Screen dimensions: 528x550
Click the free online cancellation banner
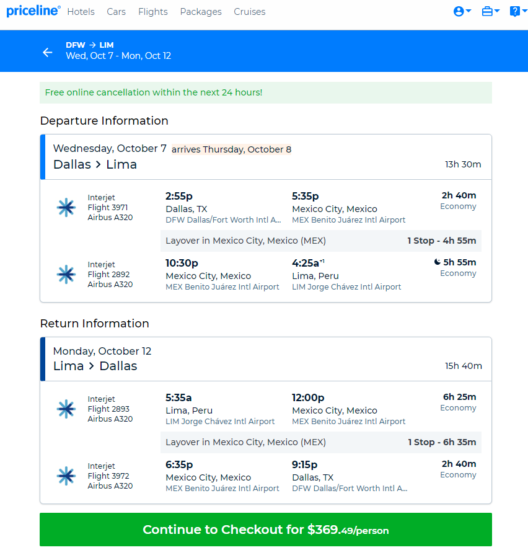coord(266,93)
